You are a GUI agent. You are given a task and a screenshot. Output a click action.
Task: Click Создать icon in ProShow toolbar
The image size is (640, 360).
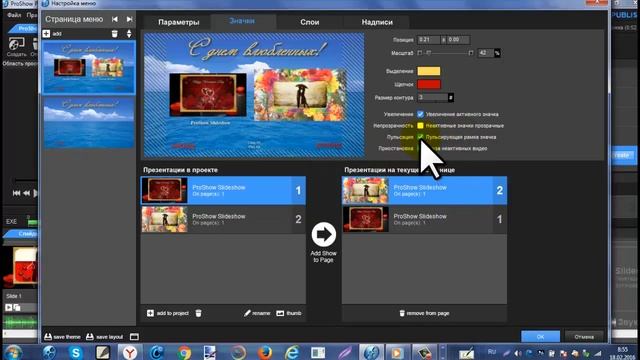click(x=17, y=47)
